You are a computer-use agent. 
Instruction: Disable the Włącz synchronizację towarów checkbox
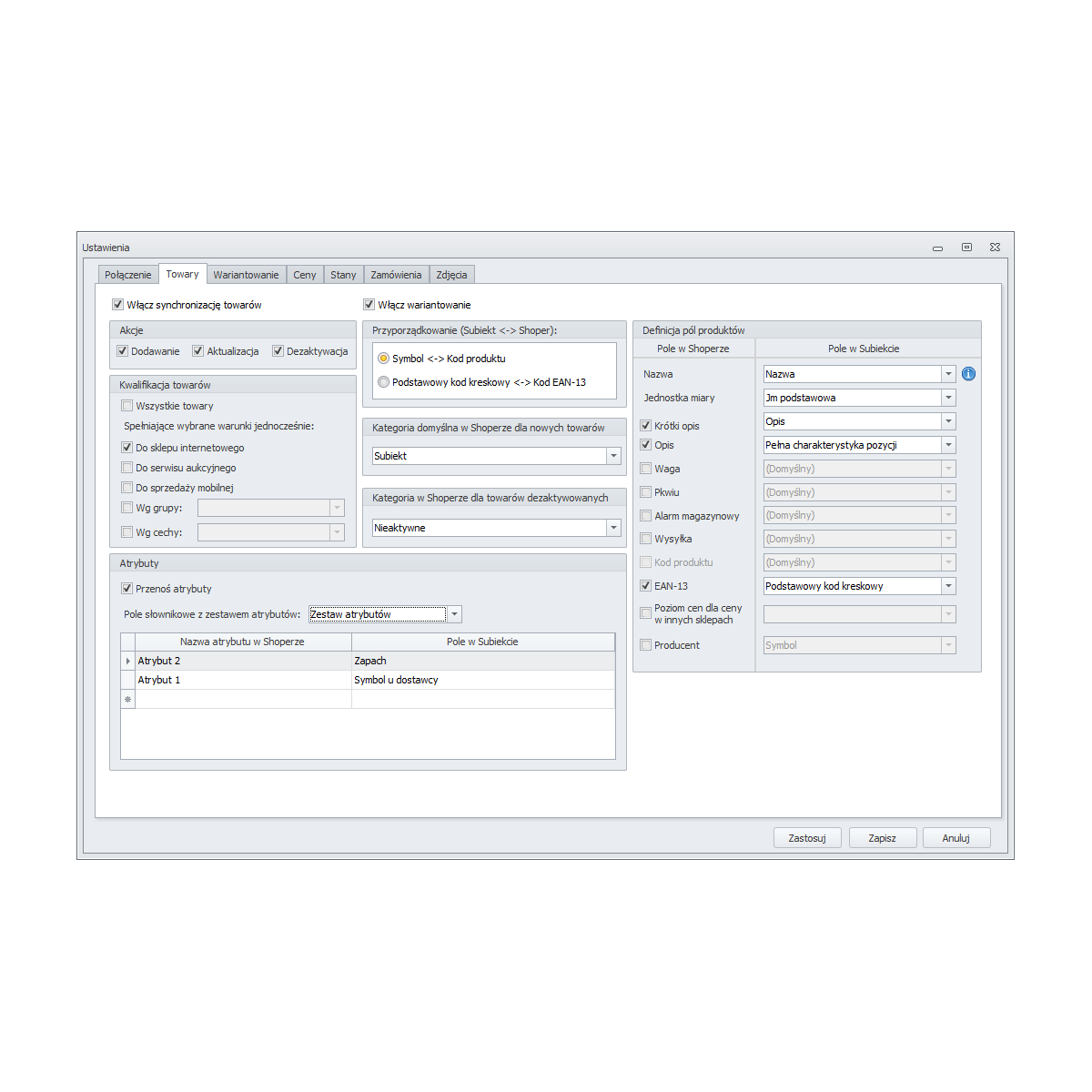(117, 305)
